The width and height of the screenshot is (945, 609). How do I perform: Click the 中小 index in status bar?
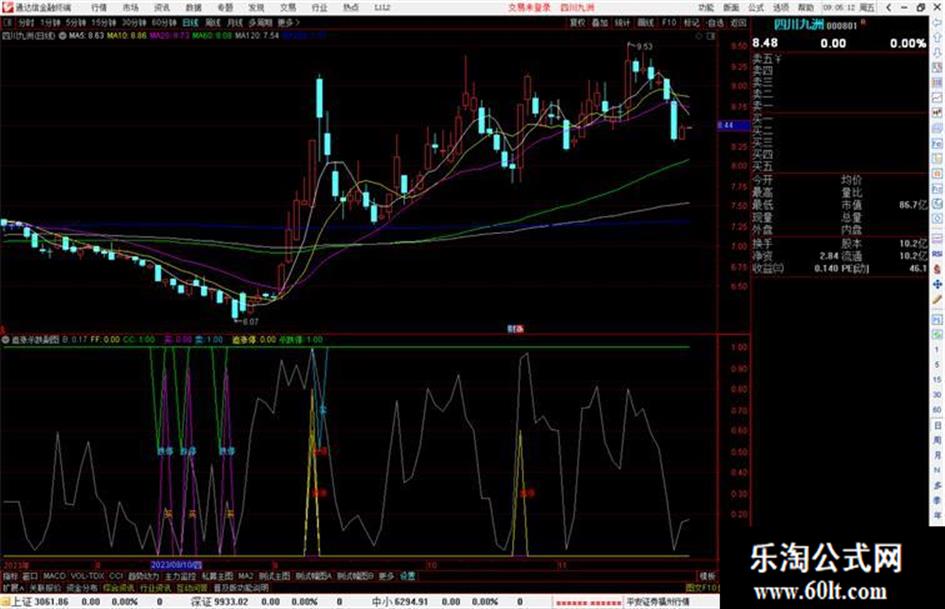pos(382,602)
